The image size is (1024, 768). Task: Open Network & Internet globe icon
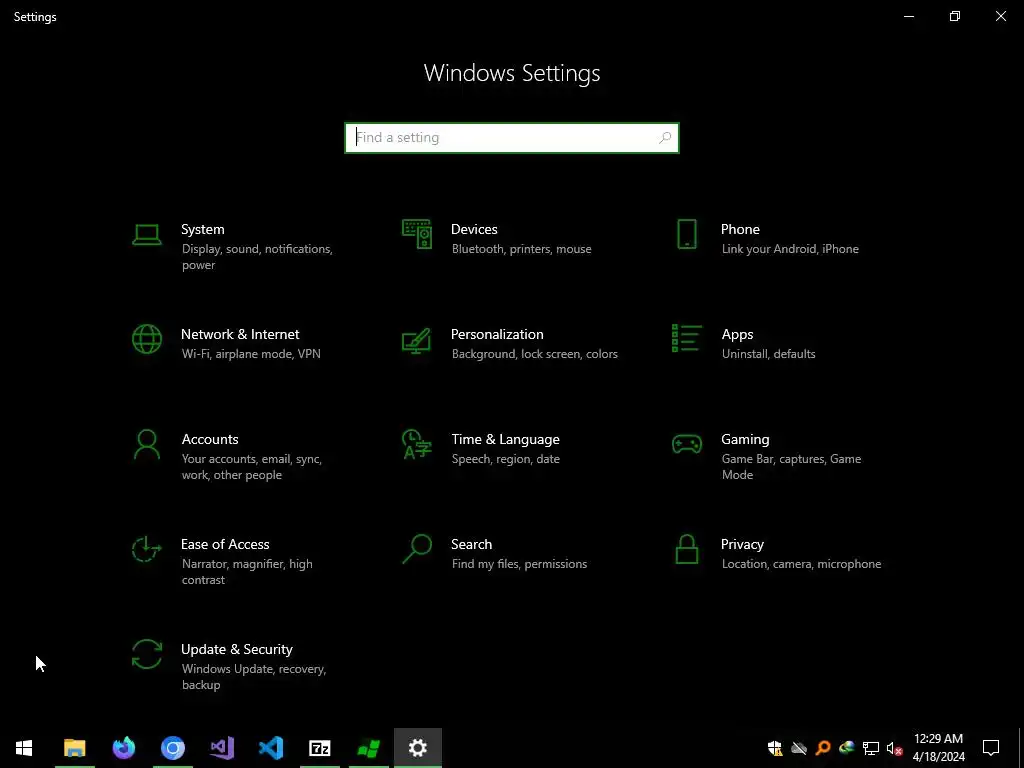[147, 339]
